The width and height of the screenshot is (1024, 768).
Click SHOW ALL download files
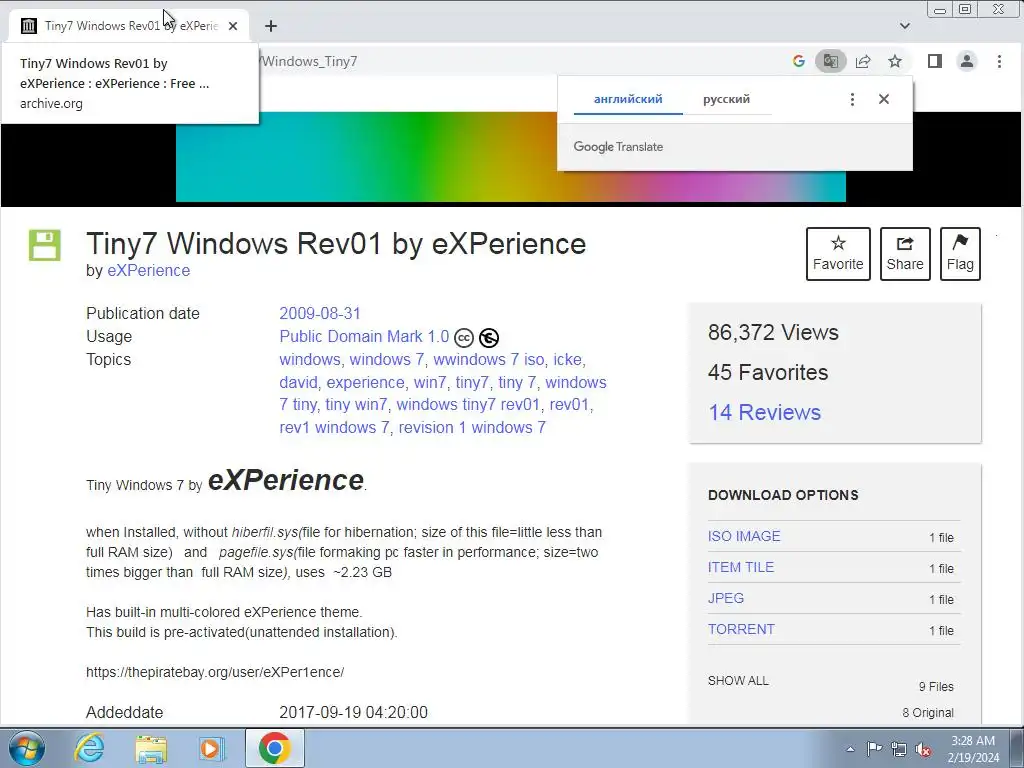(738, 681)
